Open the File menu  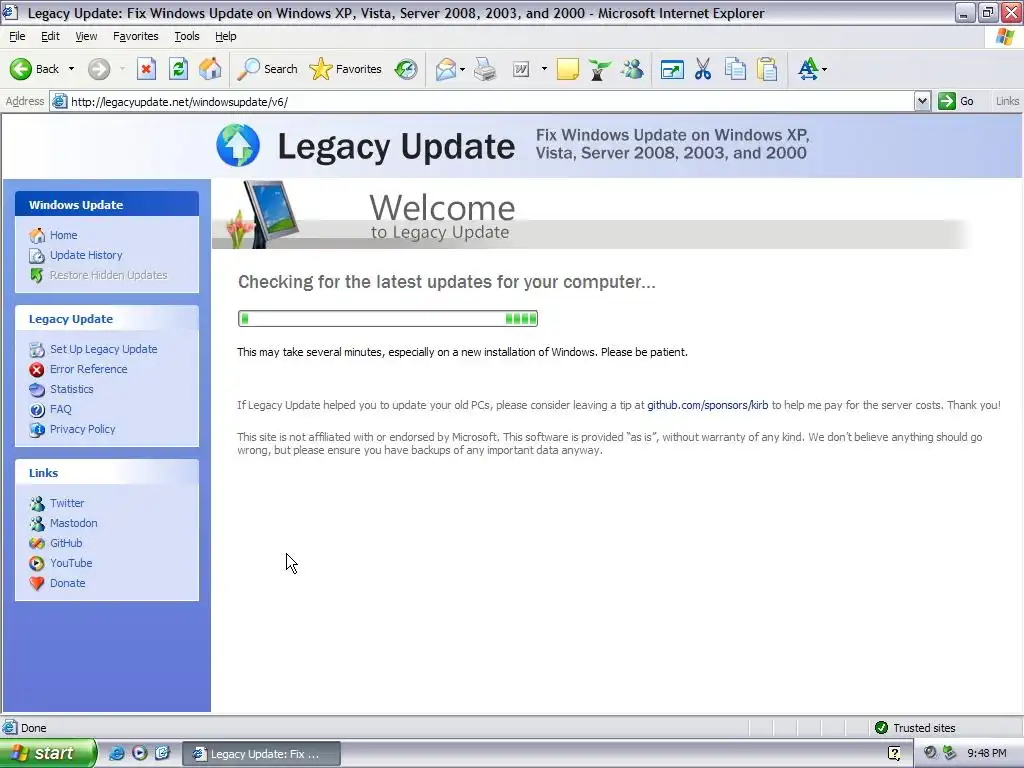pos(18,37)
